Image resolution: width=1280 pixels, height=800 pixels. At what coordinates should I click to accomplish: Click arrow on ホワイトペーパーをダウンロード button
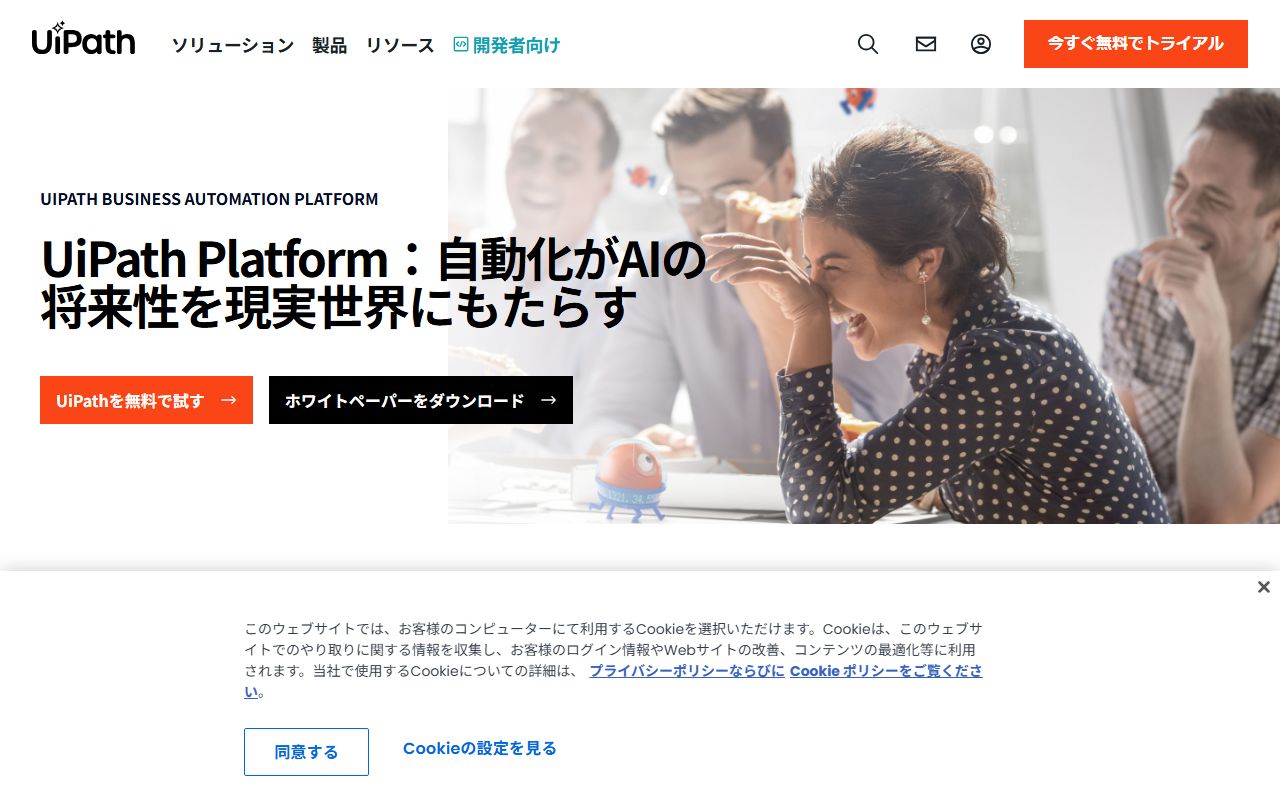[548, 400]
